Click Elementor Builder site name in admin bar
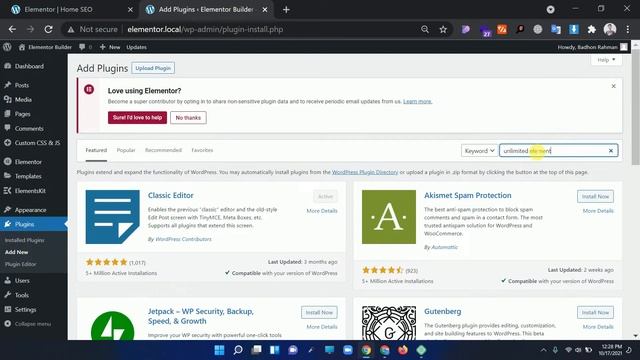The image size is (640, 360). 45,47
